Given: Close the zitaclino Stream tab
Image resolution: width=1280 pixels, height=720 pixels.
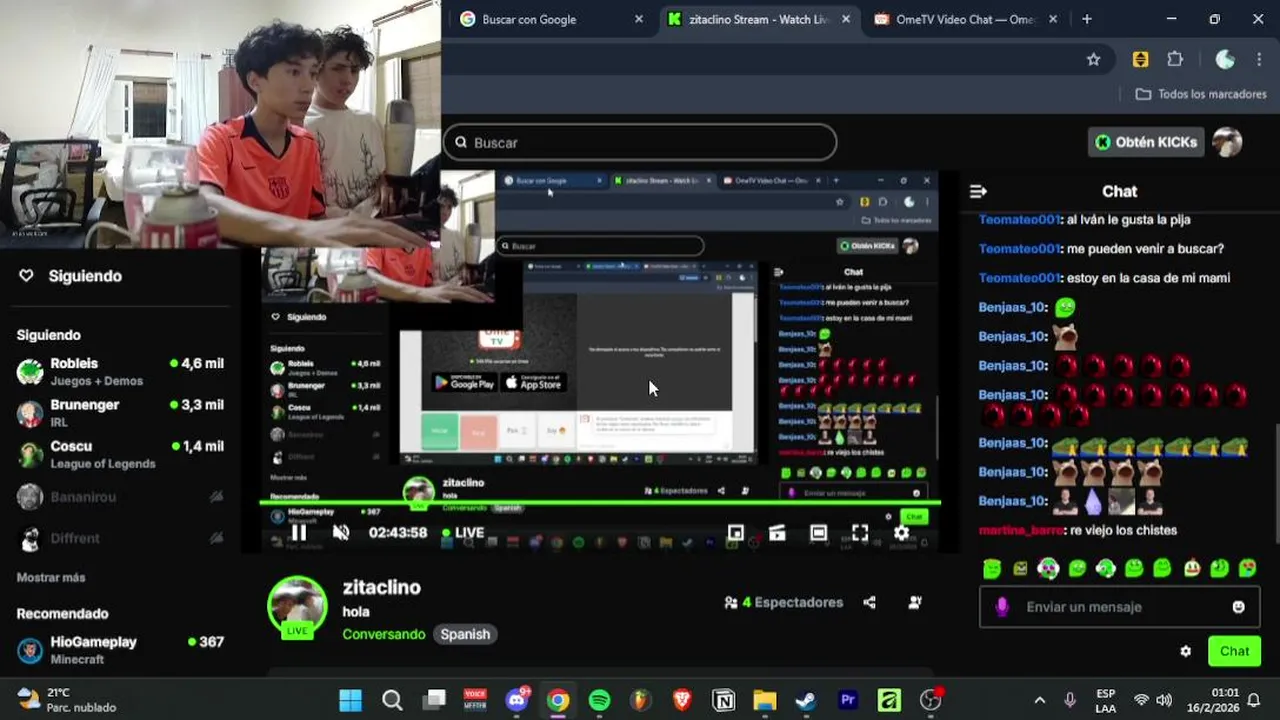Looking at the screenshot, I should point(847,19).
